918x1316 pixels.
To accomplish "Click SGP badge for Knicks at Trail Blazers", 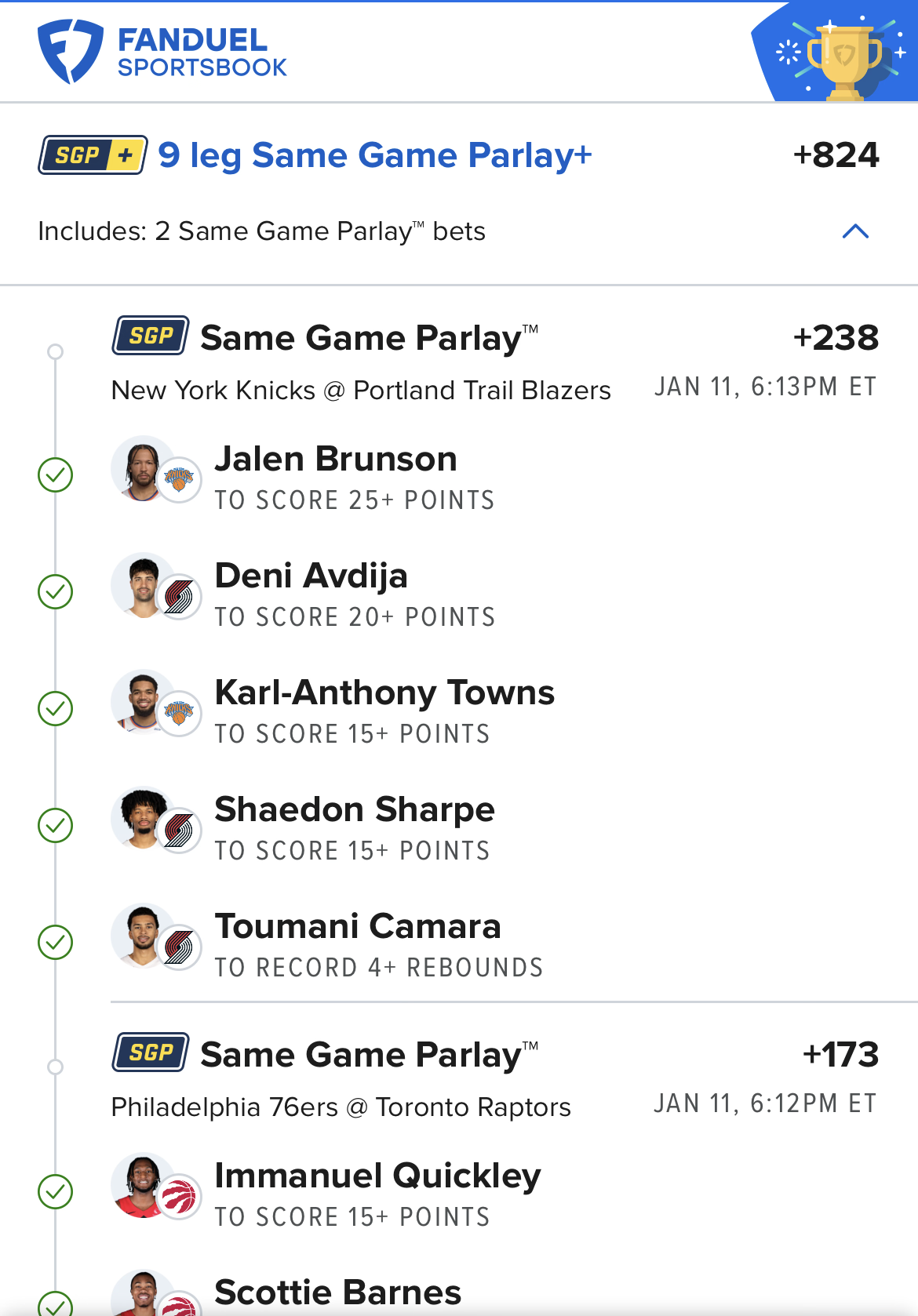I will pos(151,336).
